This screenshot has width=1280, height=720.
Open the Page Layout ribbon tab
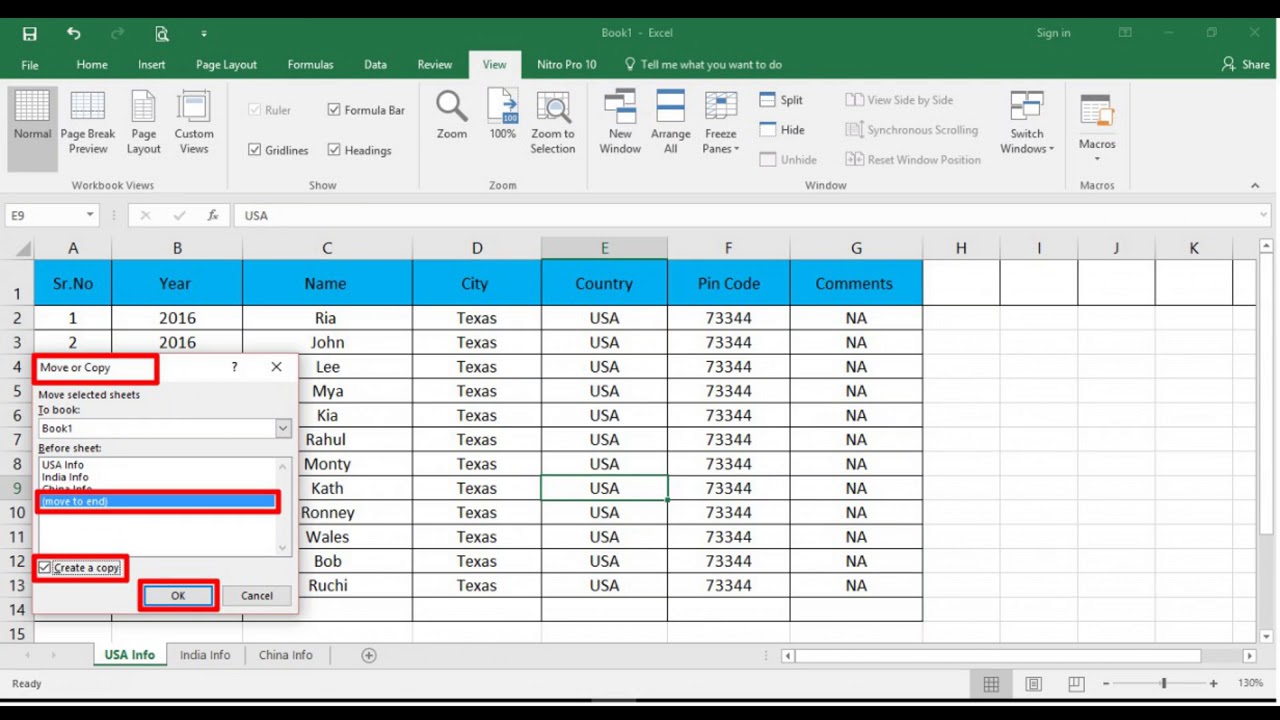[226, 65]
